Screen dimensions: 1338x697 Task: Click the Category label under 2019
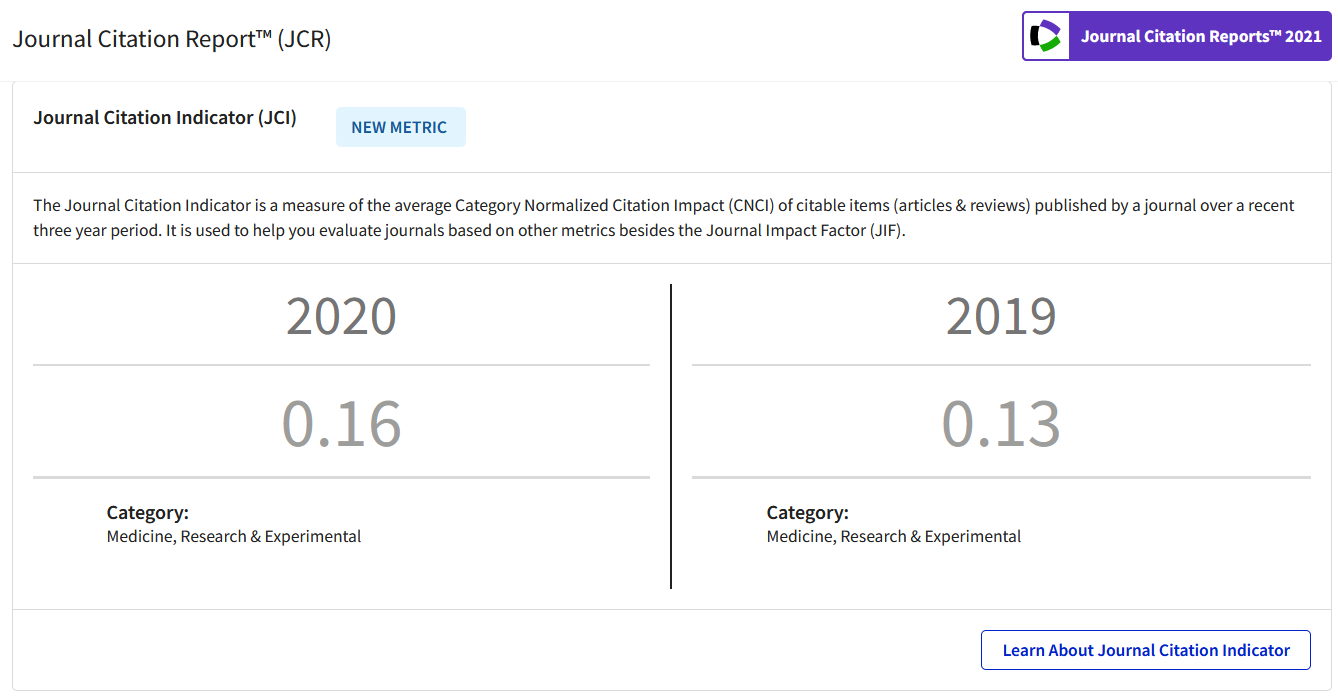pyautogui.click(x=808, y=513)
